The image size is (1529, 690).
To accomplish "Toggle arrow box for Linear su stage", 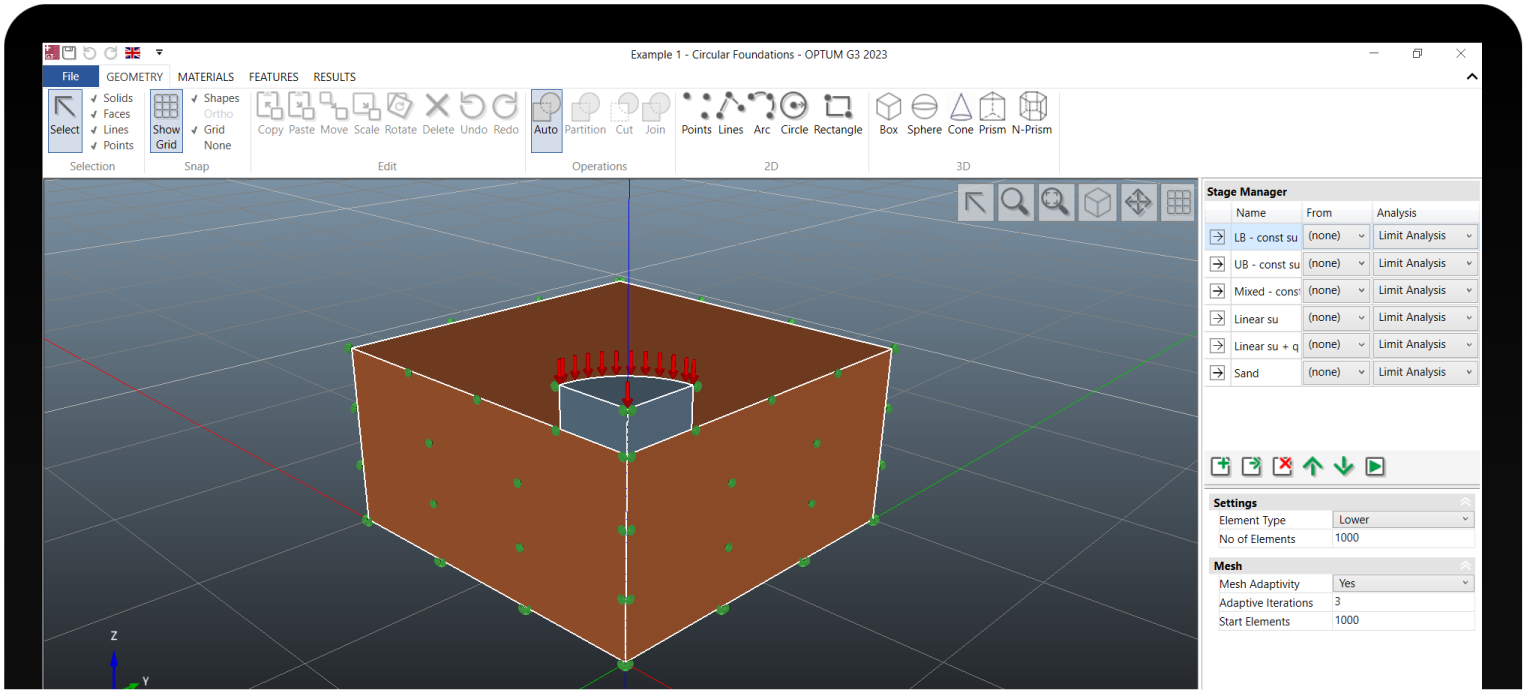I will coord(1217,318).
